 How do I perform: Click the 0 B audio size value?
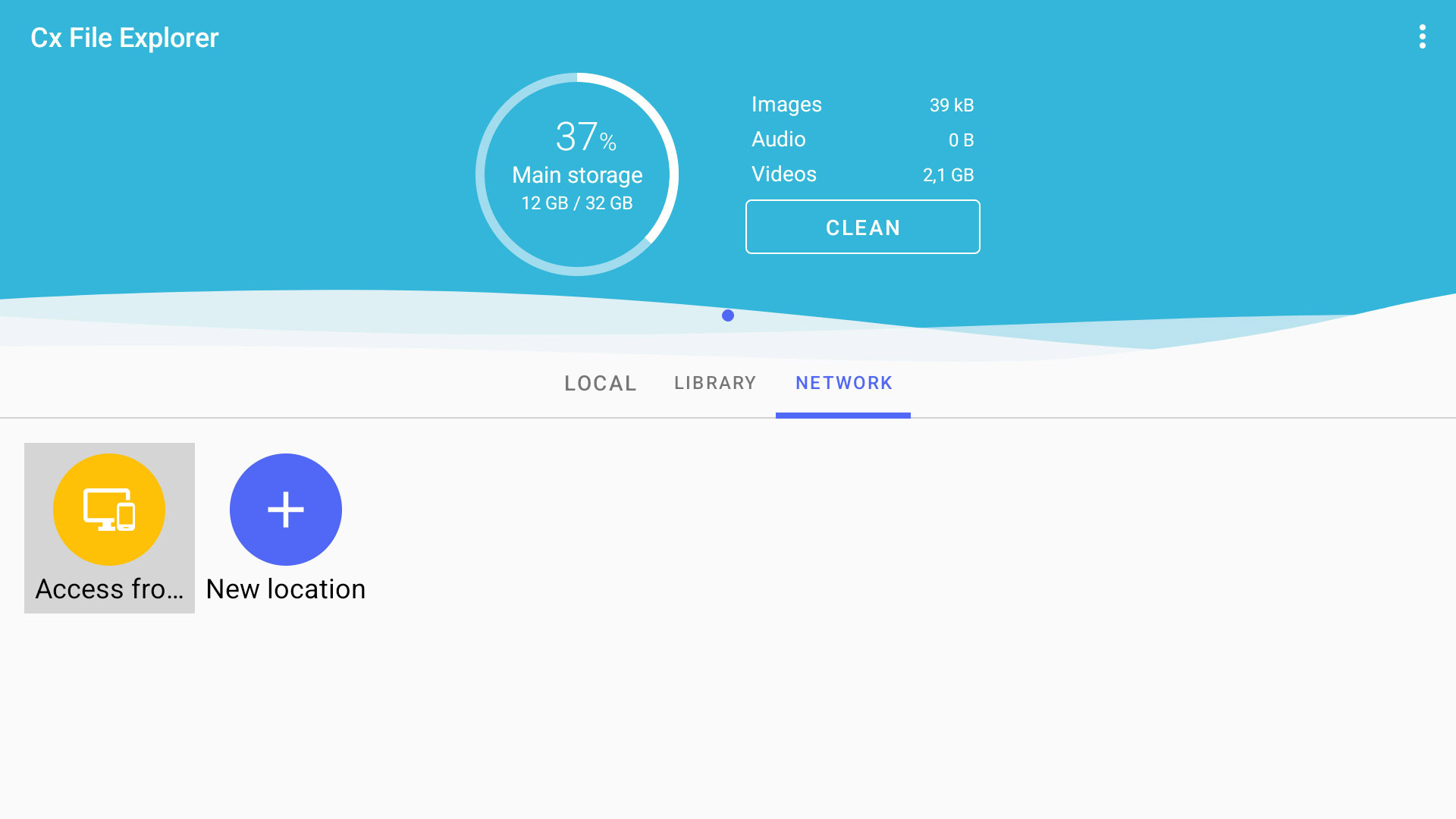point(961,140)
